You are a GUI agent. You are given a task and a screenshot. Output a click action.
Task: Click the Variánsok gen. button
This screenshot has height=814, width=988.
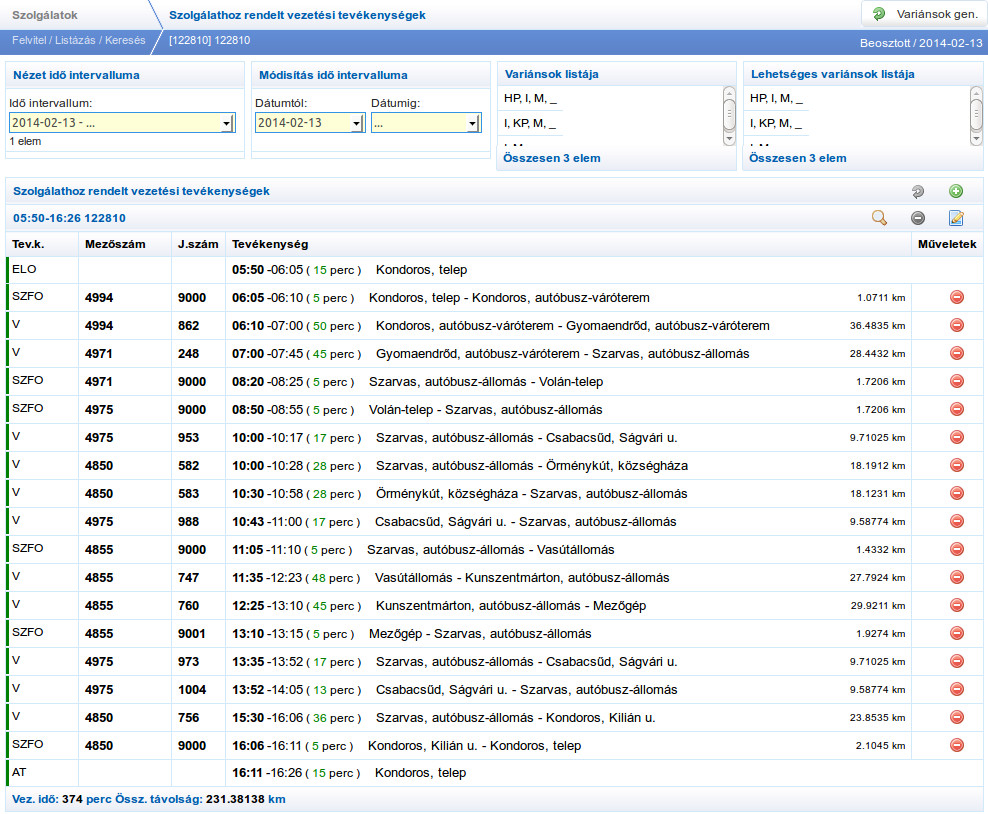[923, 14]
